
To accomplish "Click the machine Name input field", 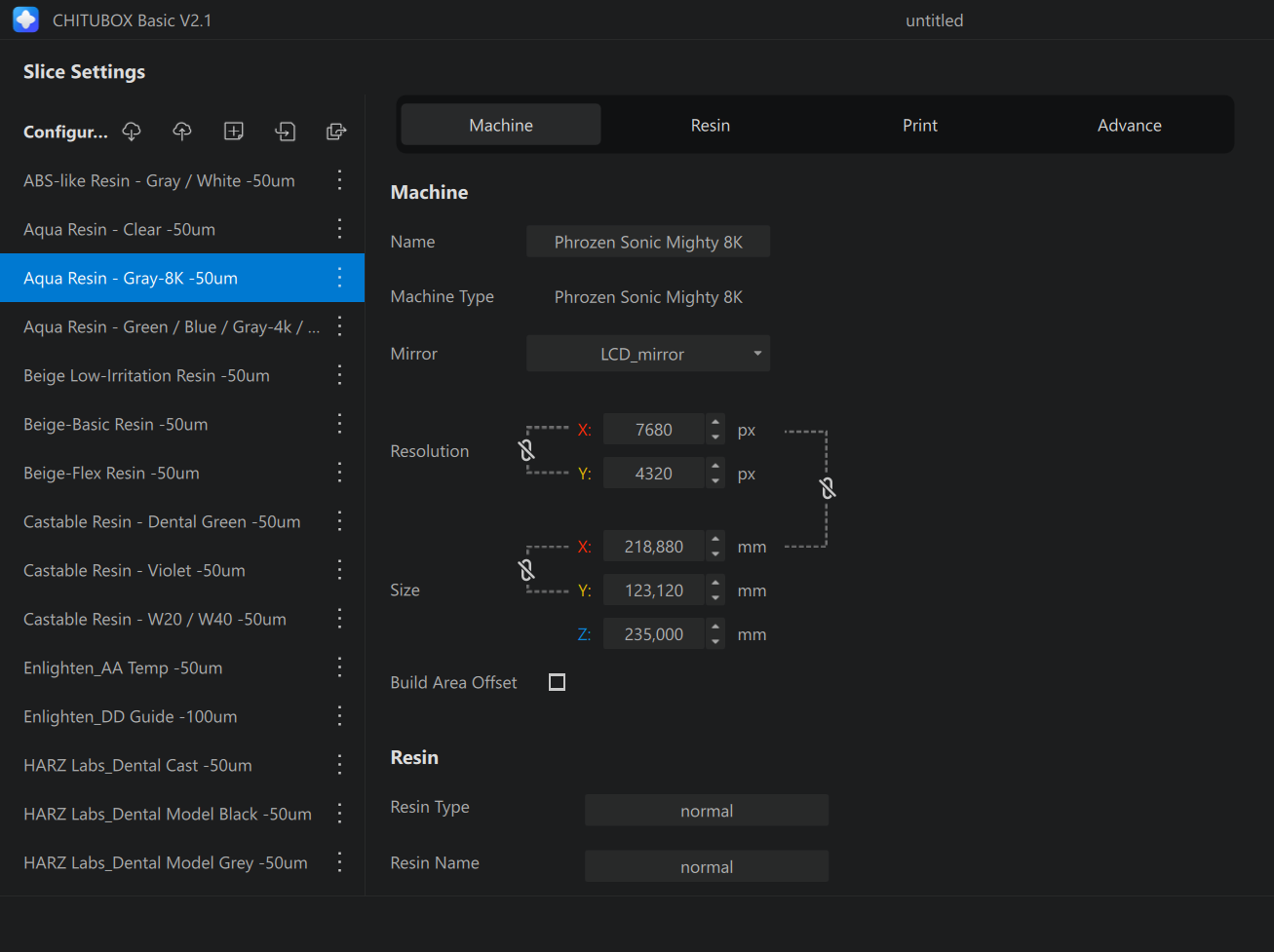I will tap(648, 242).
